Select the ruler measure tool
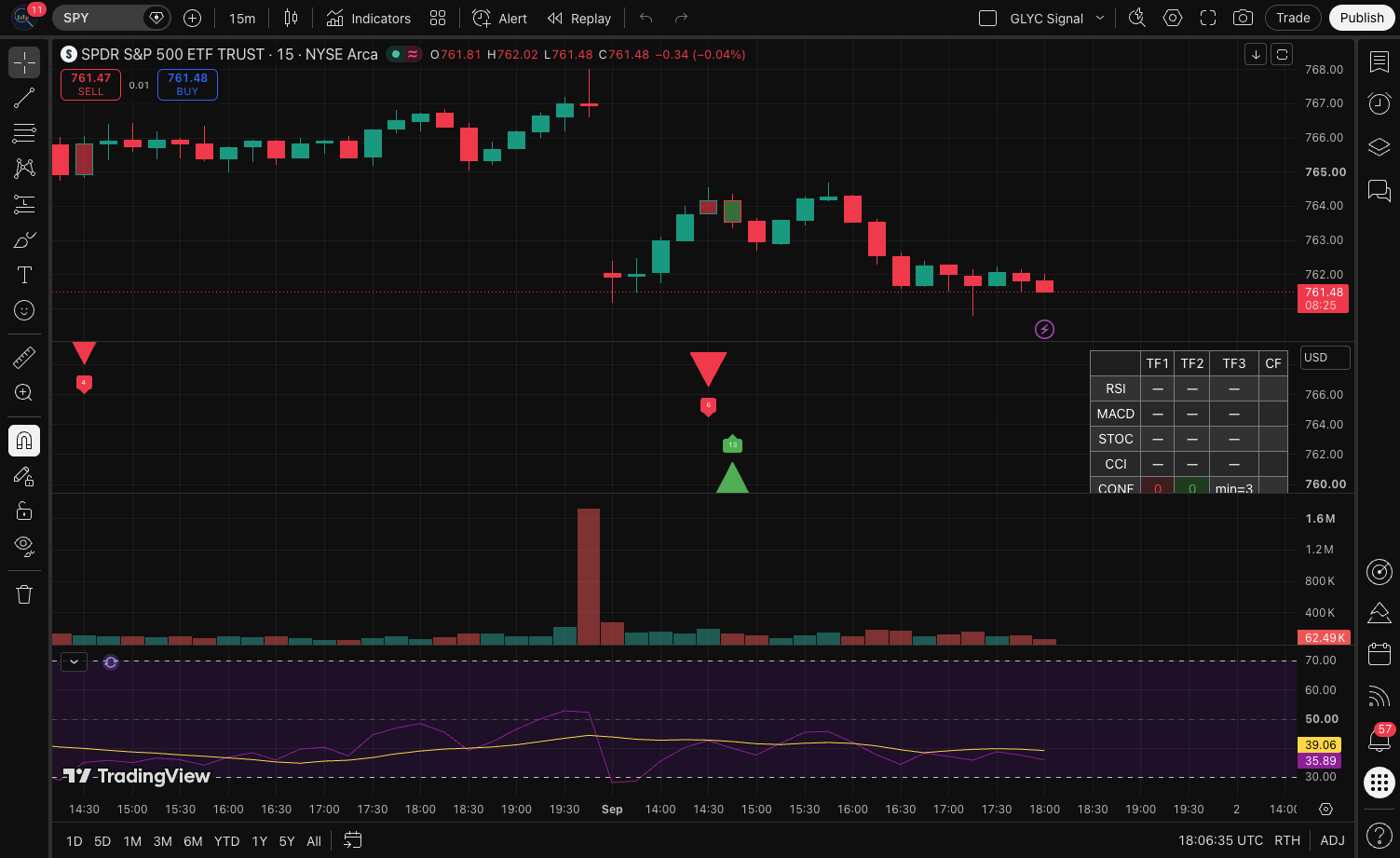 point(24,357)
